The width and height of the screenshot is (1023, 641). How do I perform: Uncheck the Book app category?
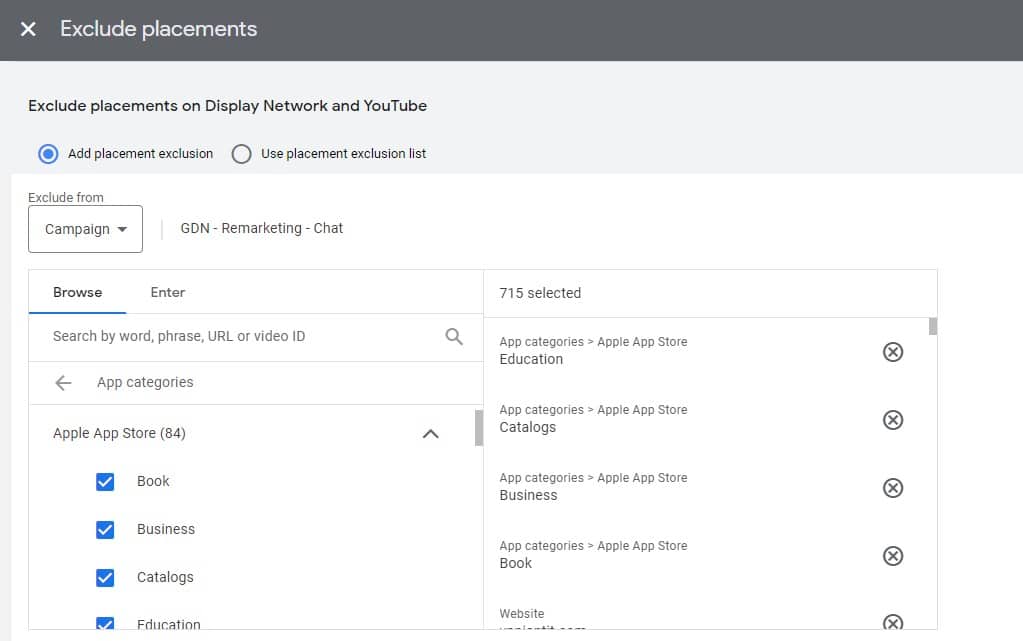tap(105, 481)
